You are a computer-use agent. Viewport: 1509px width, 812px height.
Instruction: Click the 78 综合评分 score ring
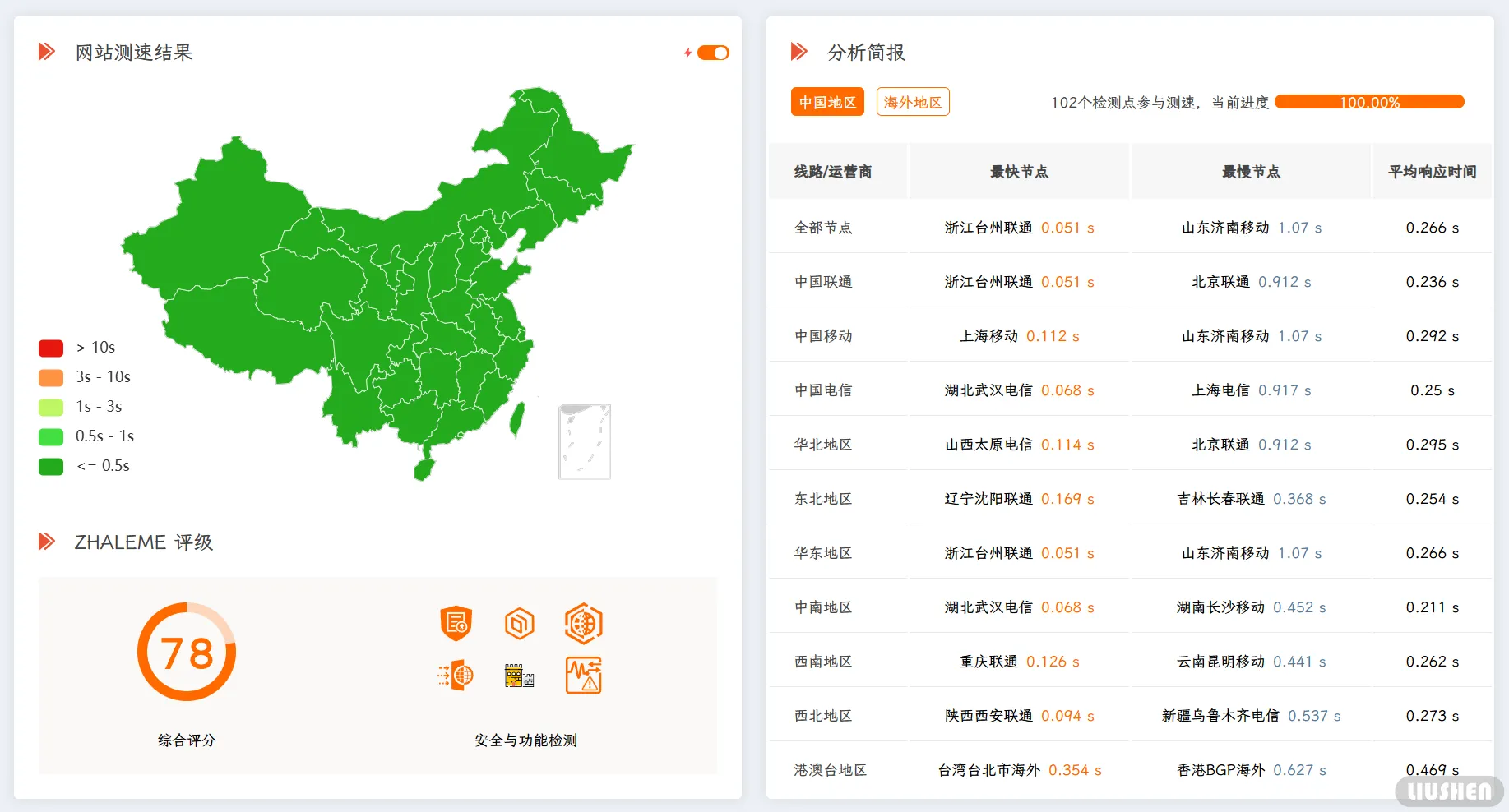[x=186, y=652]
